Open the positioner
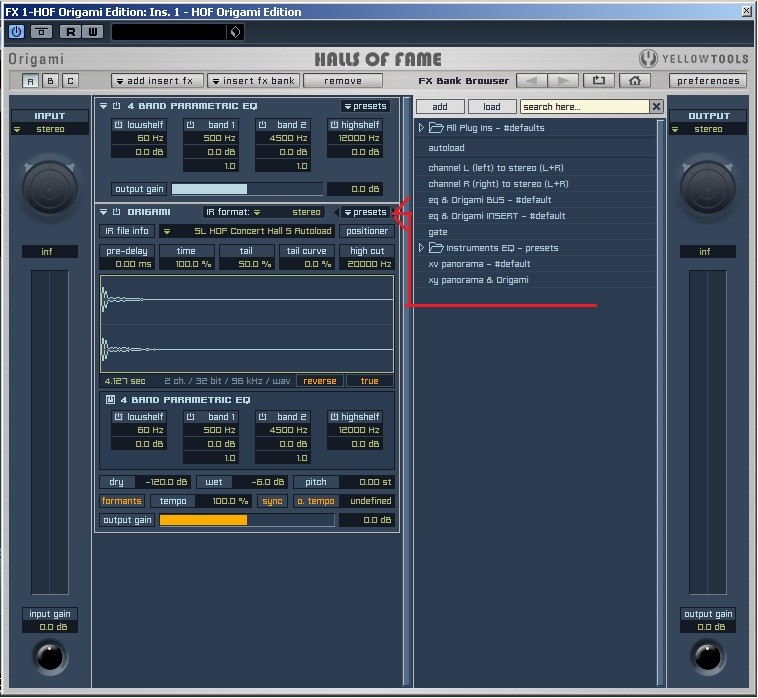758x698 pixels. coord(367,231)
